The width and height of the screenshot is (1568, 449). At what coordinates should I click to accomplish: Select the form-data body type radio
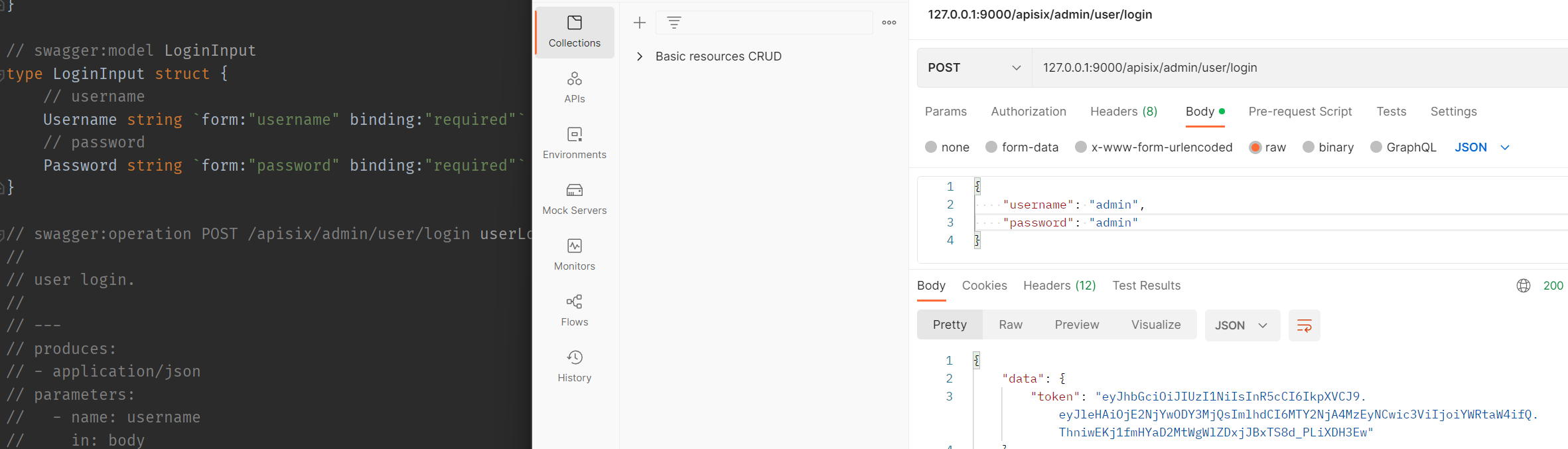[x=991, y=147]
